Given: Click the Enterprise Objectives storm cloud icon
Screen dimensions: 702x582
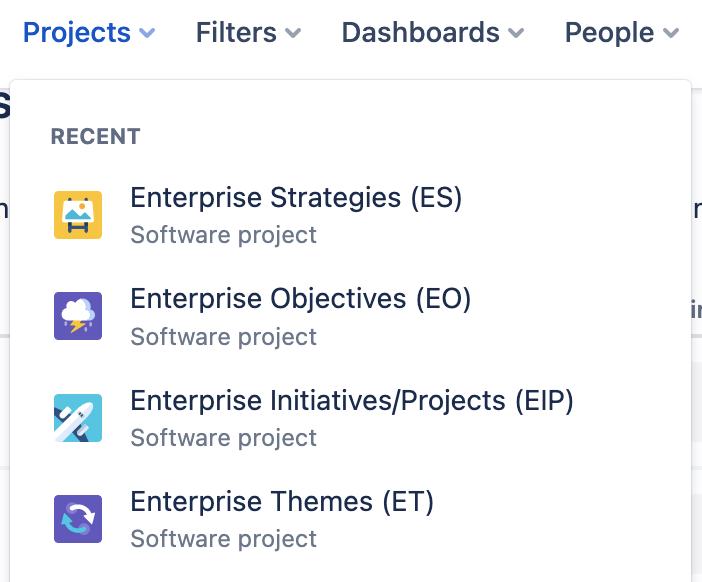Looking at the screenshot, I should pyautogui.click(x=78, y=316).
